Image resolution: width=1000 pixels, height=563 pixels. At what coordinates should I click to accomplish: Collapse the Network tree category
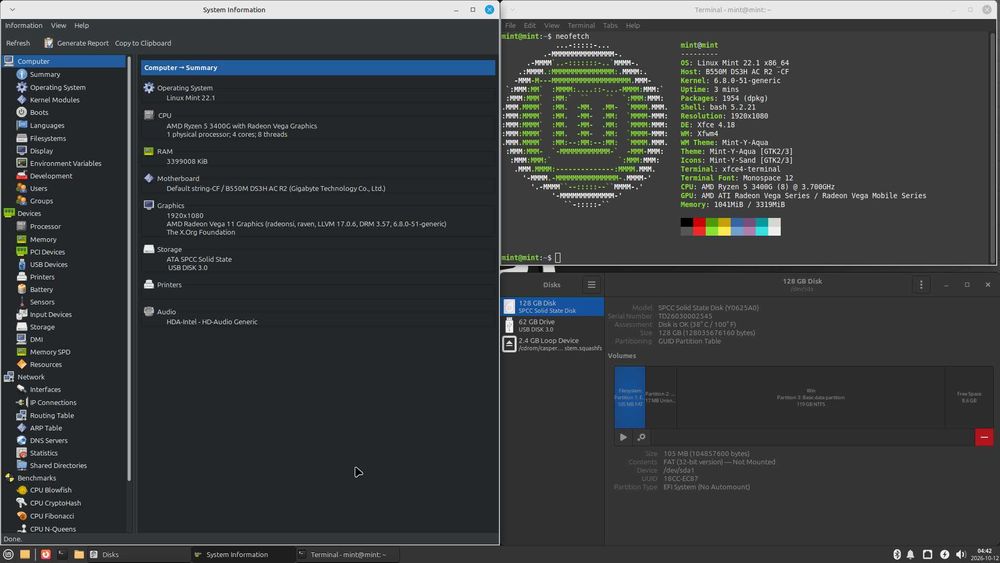tap(31, 377)
